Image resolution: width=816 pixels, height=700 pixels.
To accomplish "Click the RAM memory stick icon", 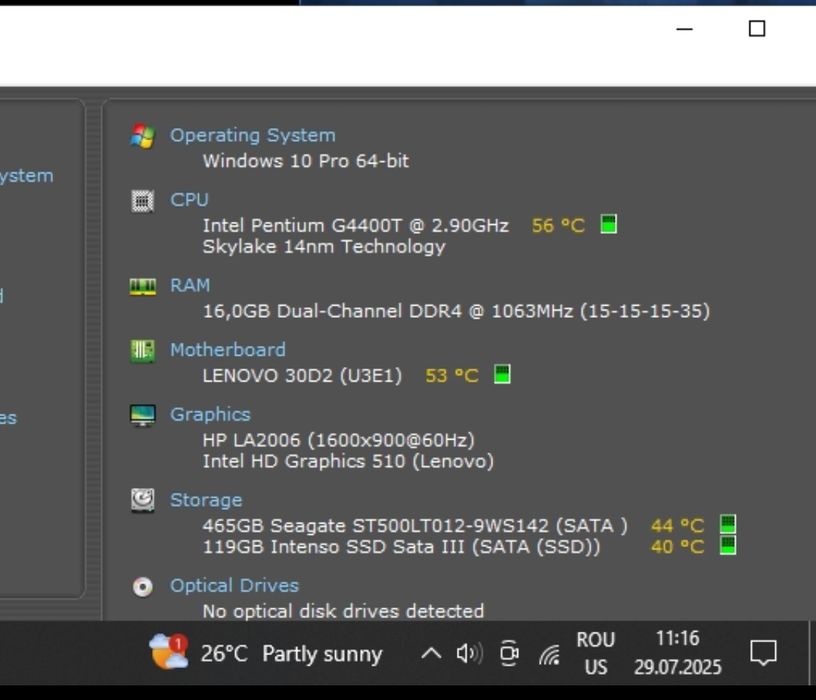I will 143,286.
